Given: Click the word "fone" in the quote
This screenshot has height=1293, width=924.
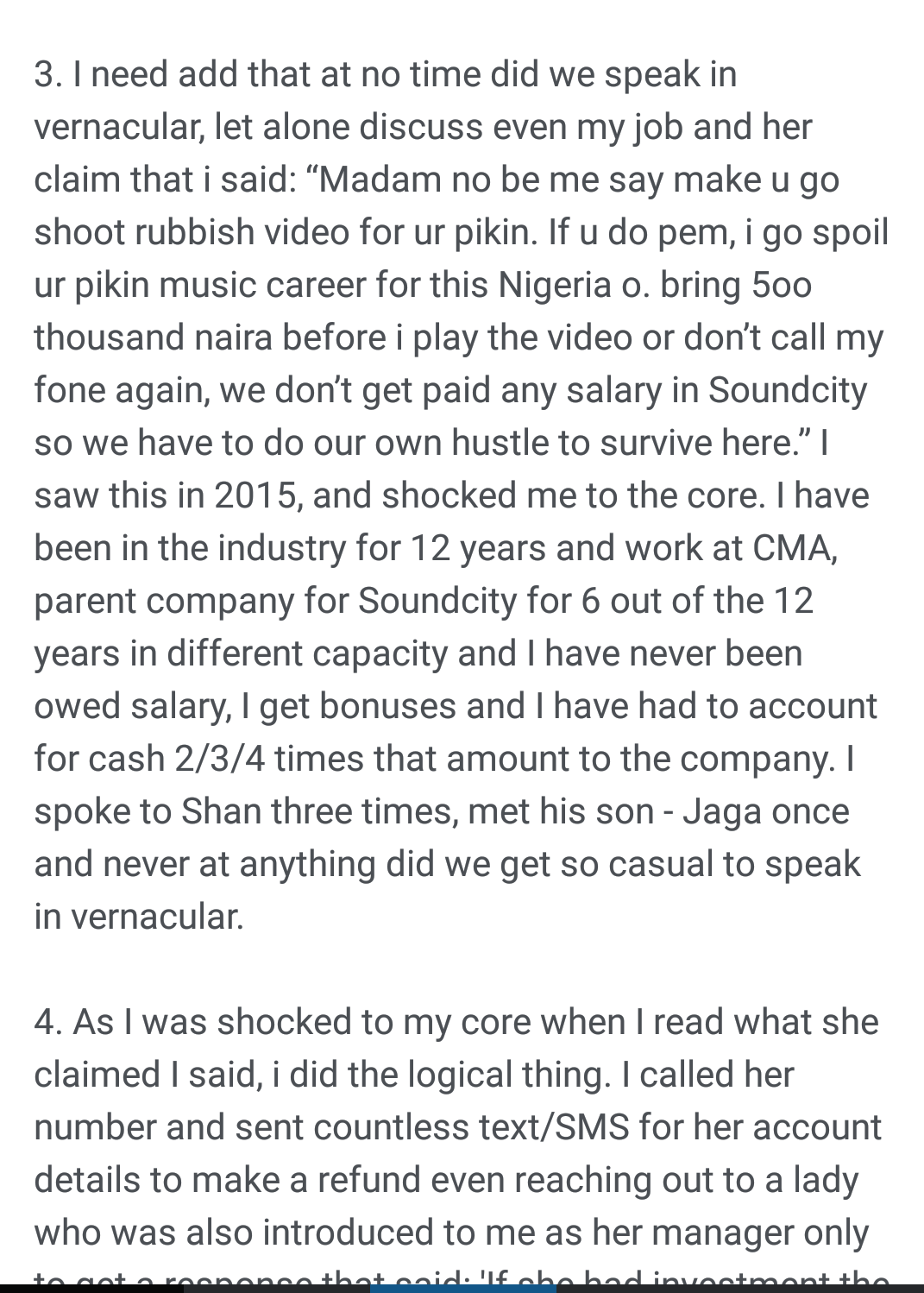Looking at the screenshot, I should pos(67,391).
